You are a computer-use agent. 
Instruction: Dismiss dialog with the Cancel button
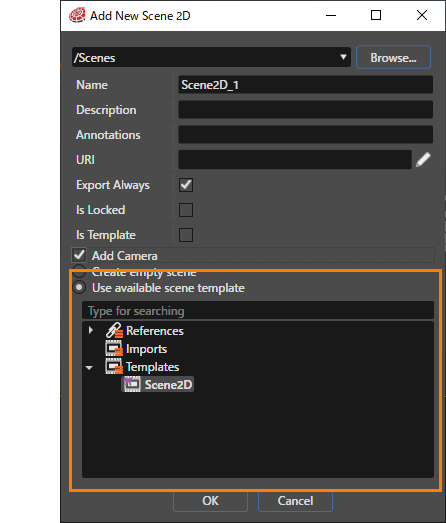coord(295,501)
